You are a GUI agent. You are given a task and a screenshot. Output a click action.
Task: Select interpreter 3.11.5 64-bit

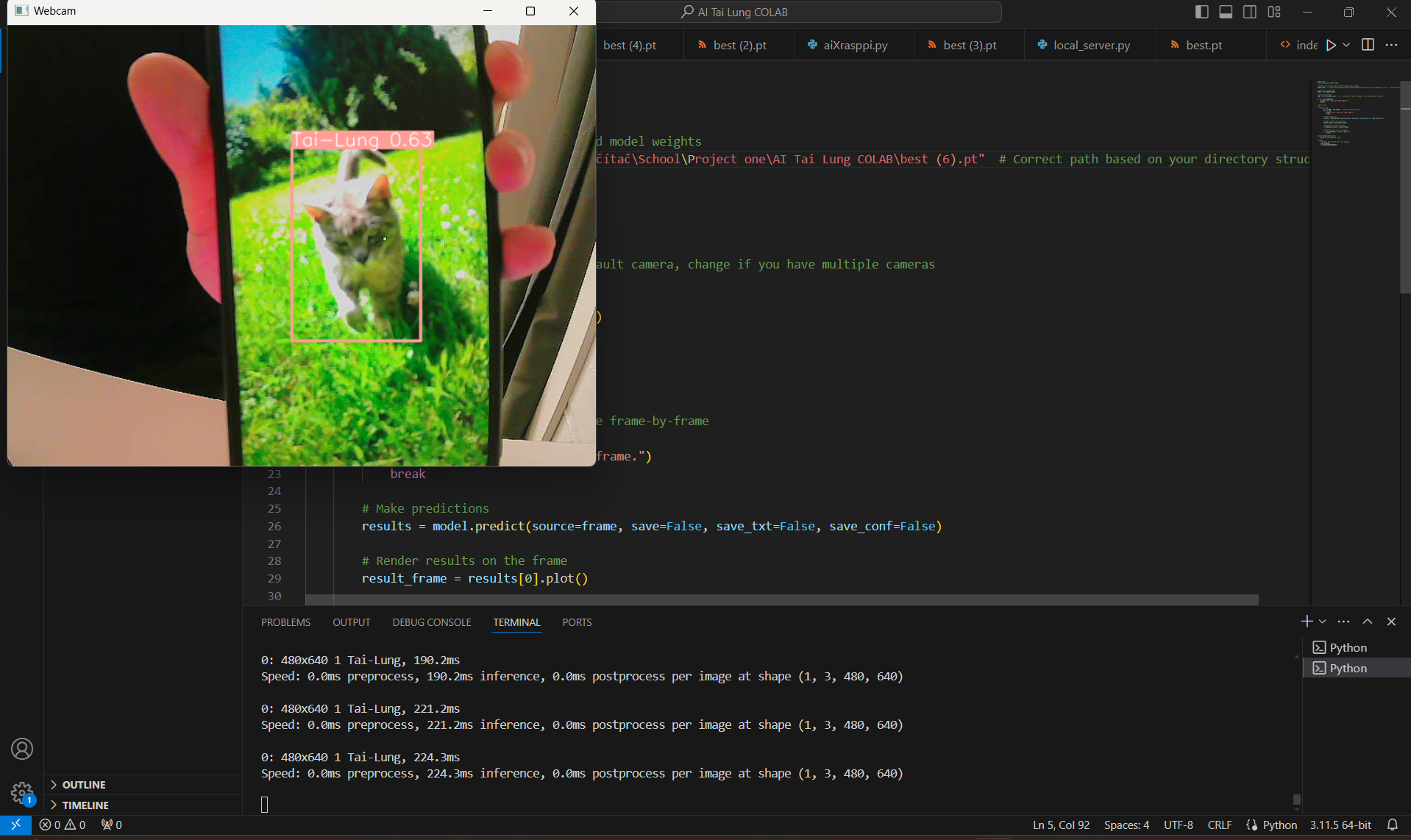(x=1340, y=825)
